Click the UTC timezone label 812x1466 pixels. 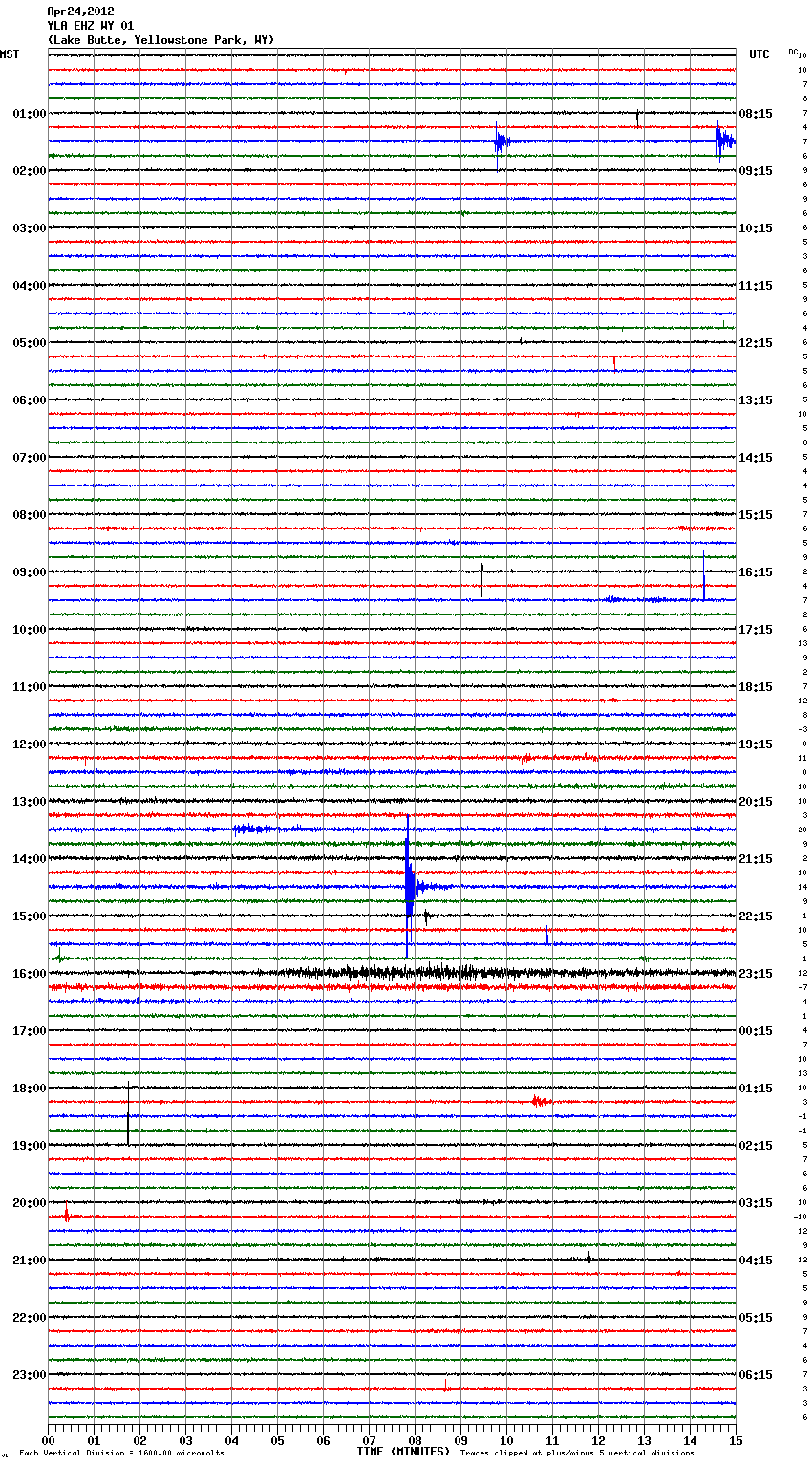[759, 54]
